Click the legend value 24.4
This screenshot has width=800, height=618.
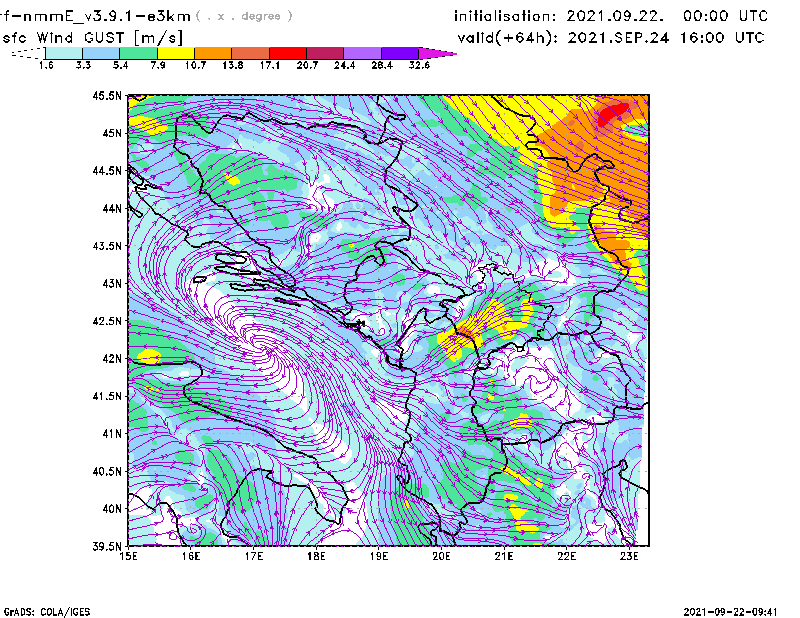pyautogui.click(x=344, y=65)
